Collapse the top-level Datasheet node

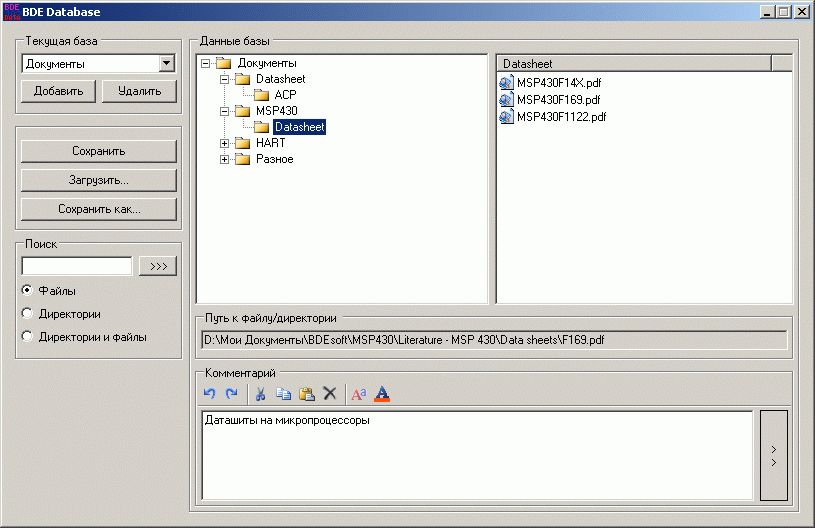pyautogui.click(x=225, y=80)
